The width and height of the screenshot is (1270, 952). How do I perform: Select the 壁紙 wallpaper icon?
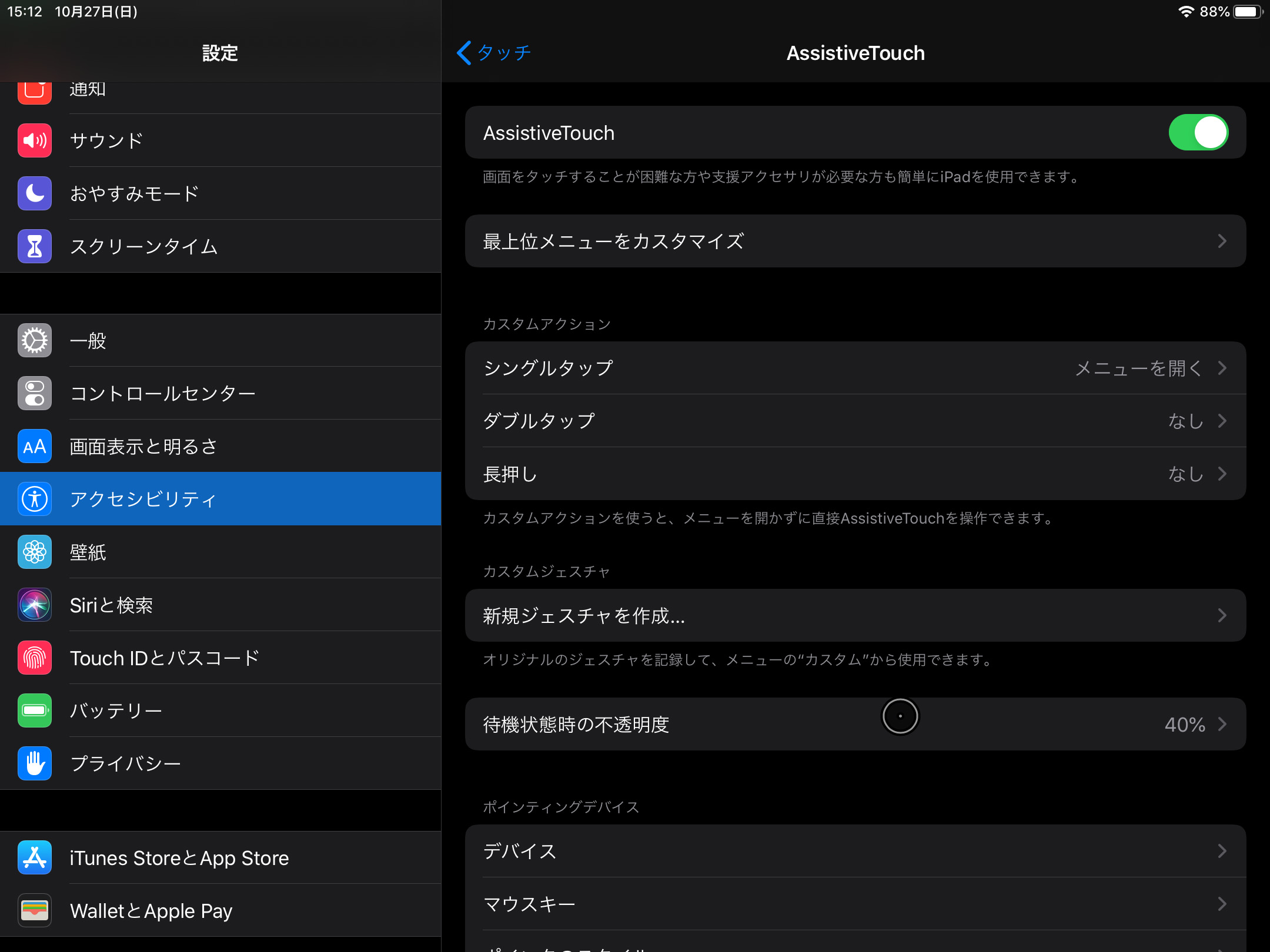tap(34, 552)
